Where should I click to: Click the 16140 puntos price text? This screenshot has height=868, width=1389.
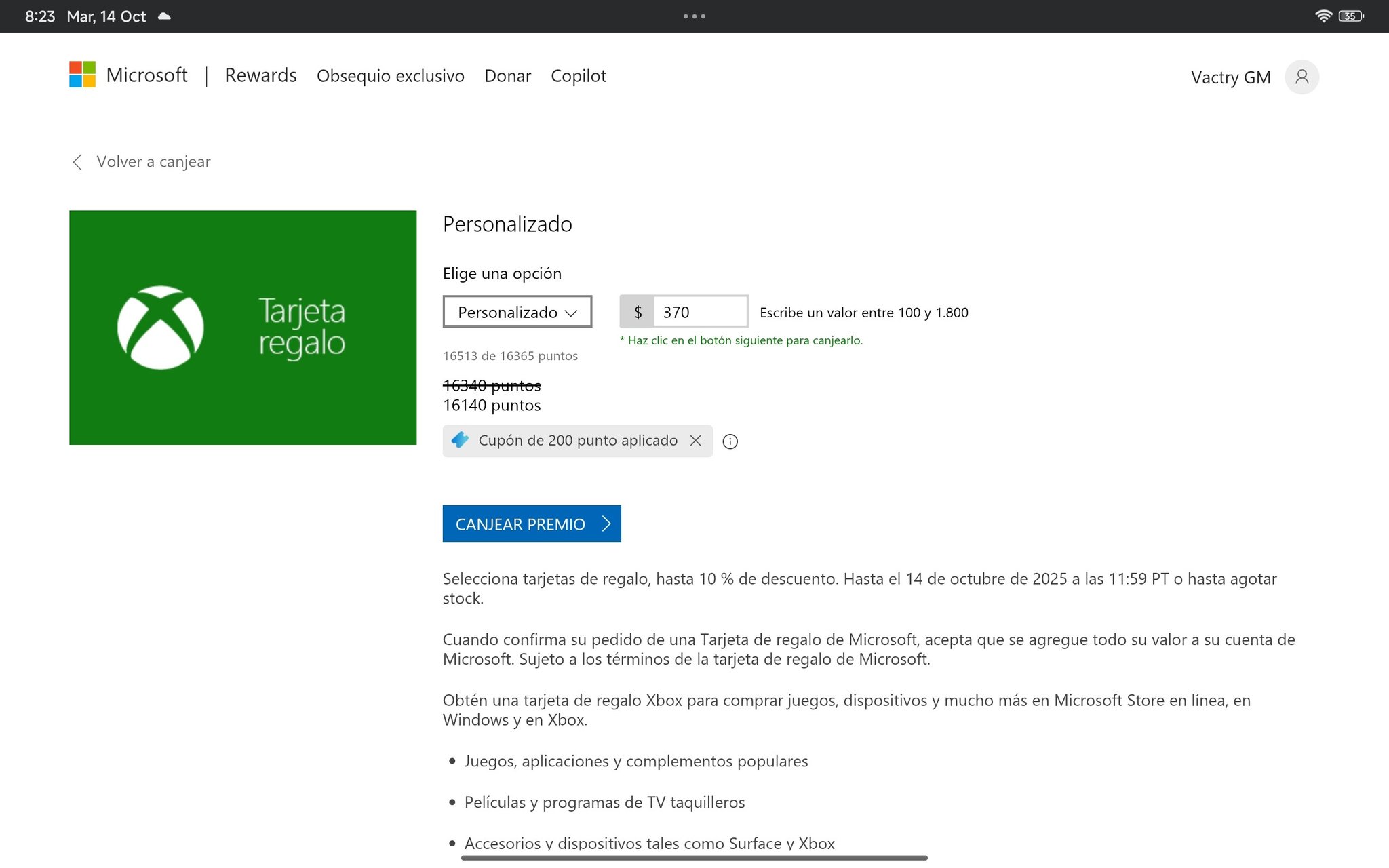click(492, 406)
